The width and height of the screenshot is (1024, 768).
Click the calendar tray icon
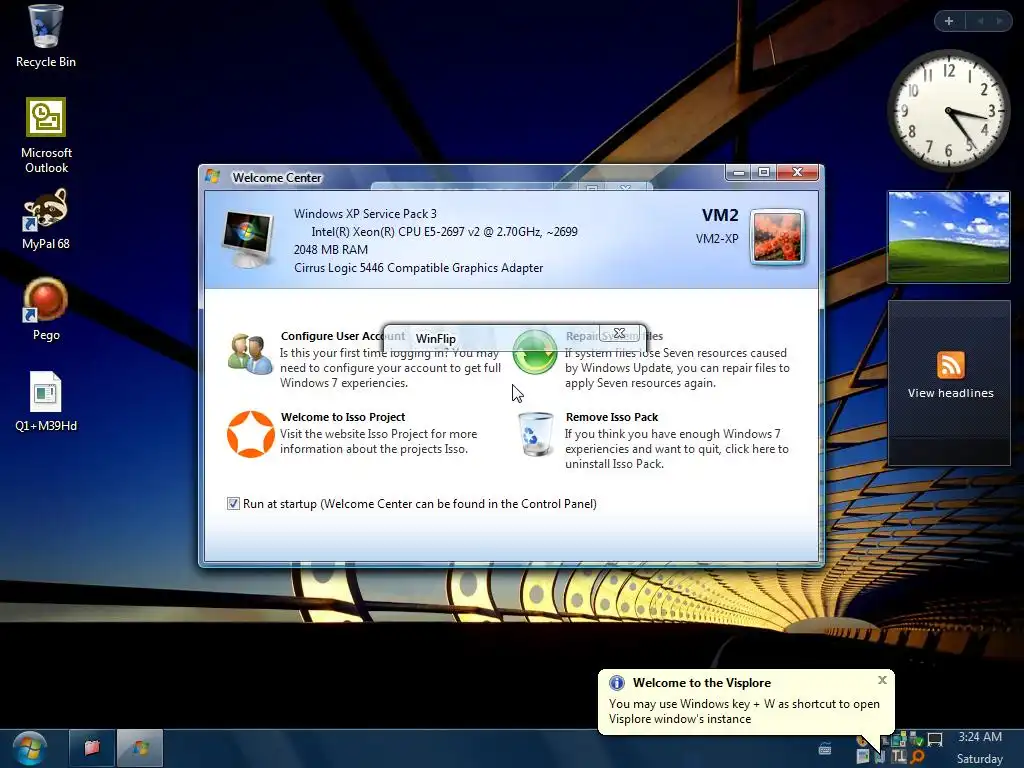click(863, 756)
